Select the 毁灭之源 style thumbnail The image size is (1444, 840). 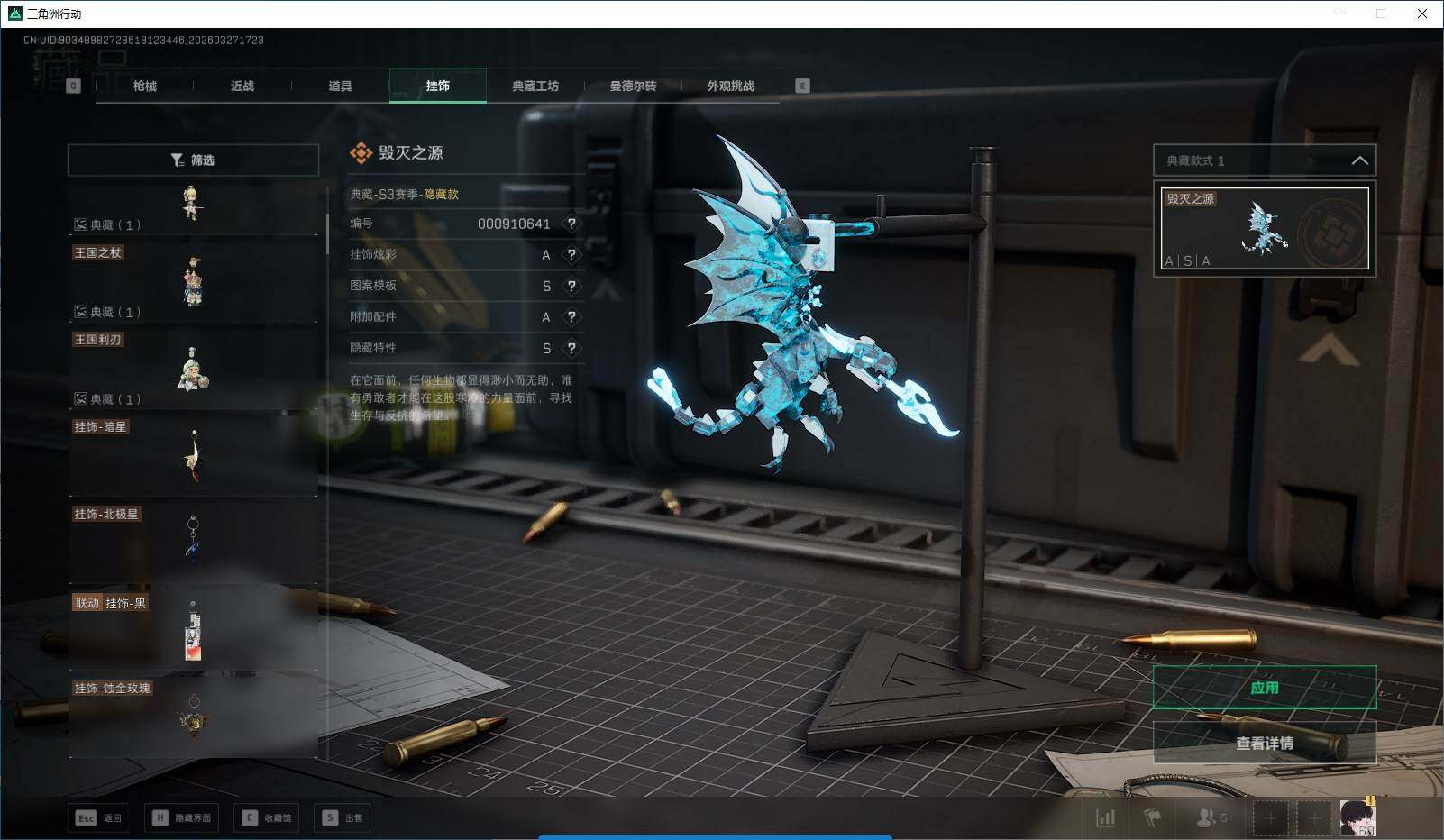(1264, 227)
